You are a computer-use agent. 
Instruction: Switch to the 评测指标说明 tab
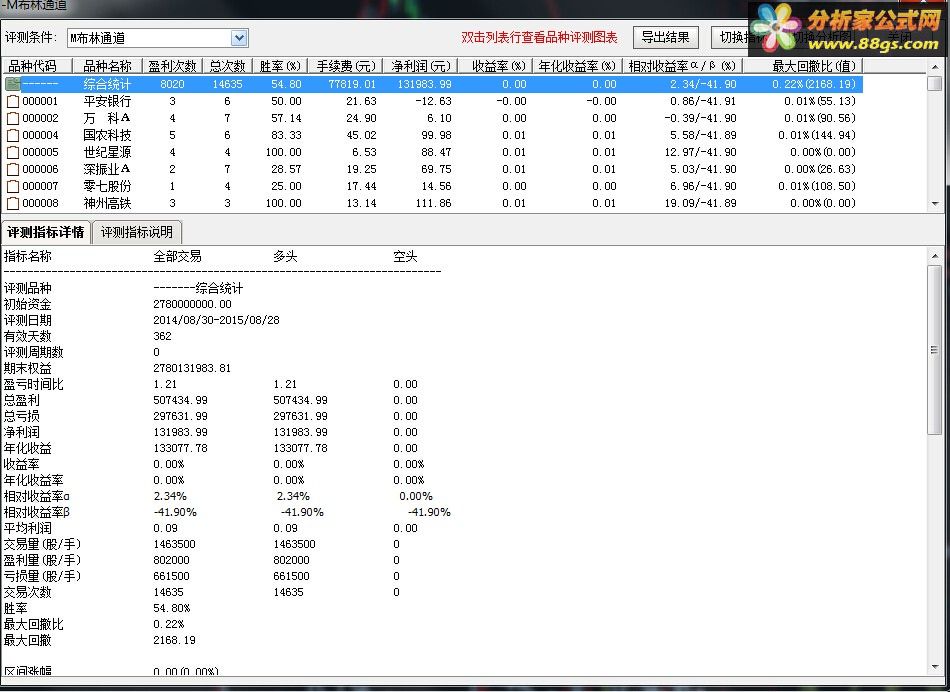[136, 232]
